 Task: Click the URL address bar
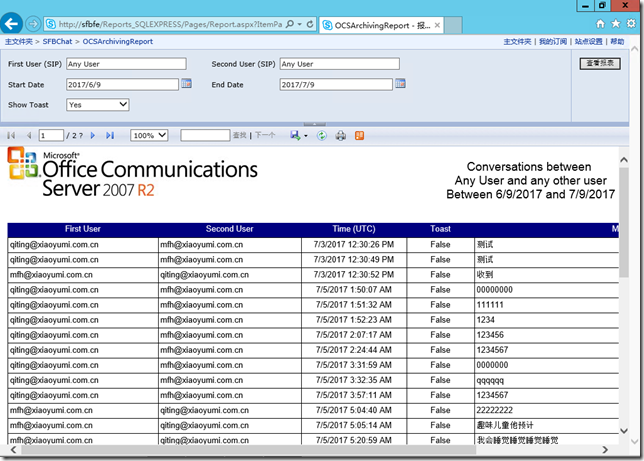pos(170,24)
